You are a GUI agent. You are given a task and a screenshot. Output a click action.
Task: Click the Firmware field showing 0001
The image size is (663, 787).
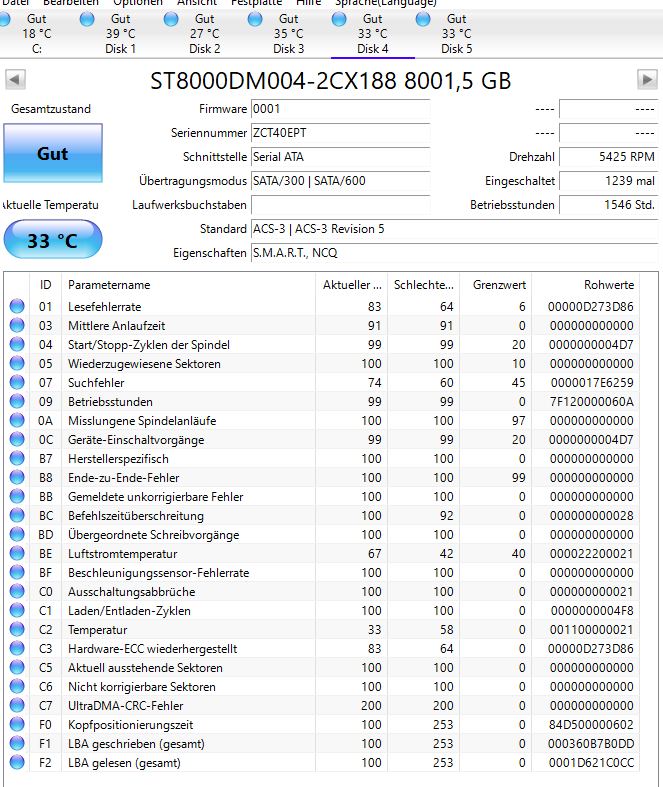[340, 109]
